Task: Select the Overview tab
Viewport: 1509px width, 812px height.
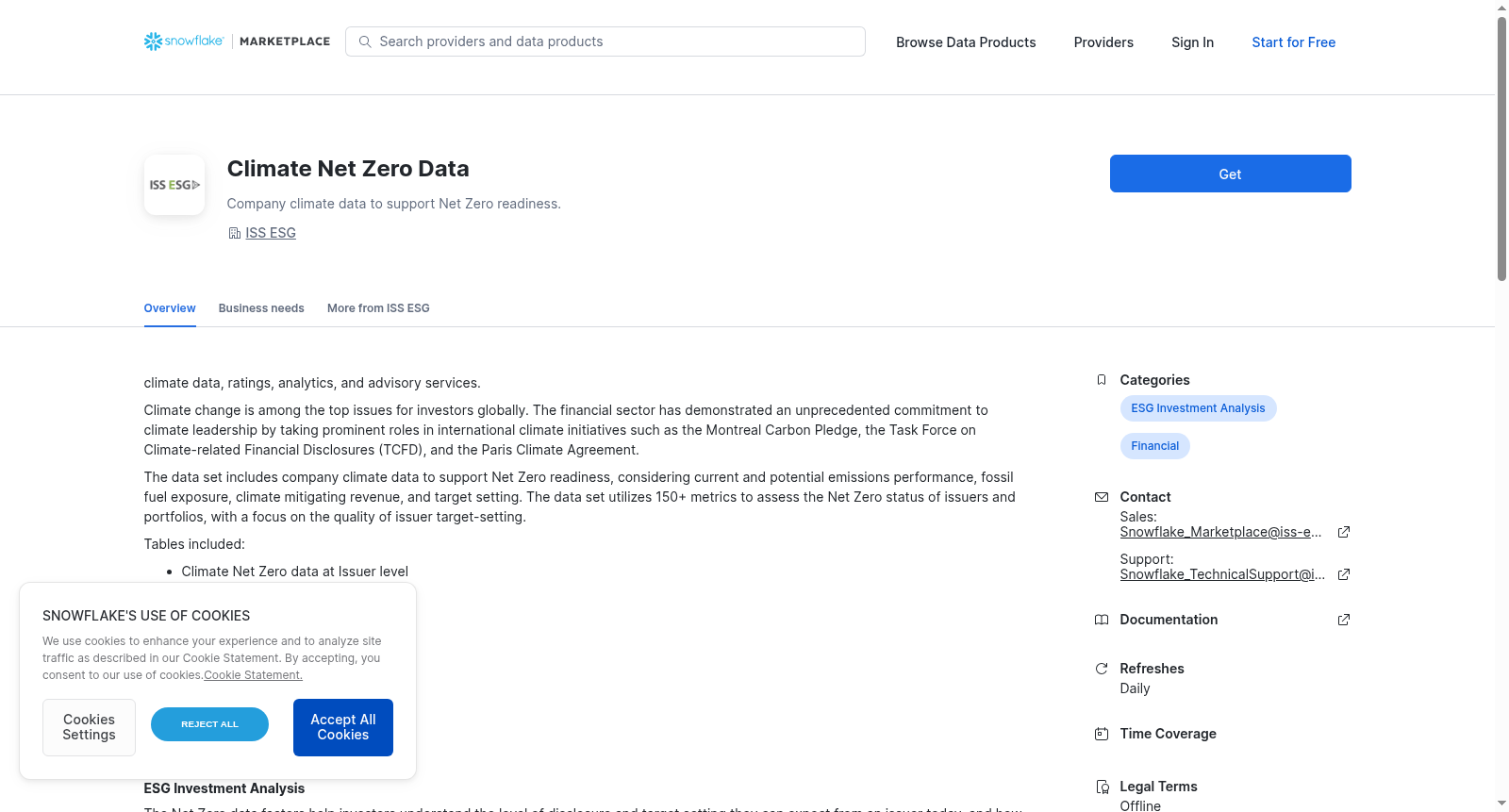Action: tap(170, 308)
